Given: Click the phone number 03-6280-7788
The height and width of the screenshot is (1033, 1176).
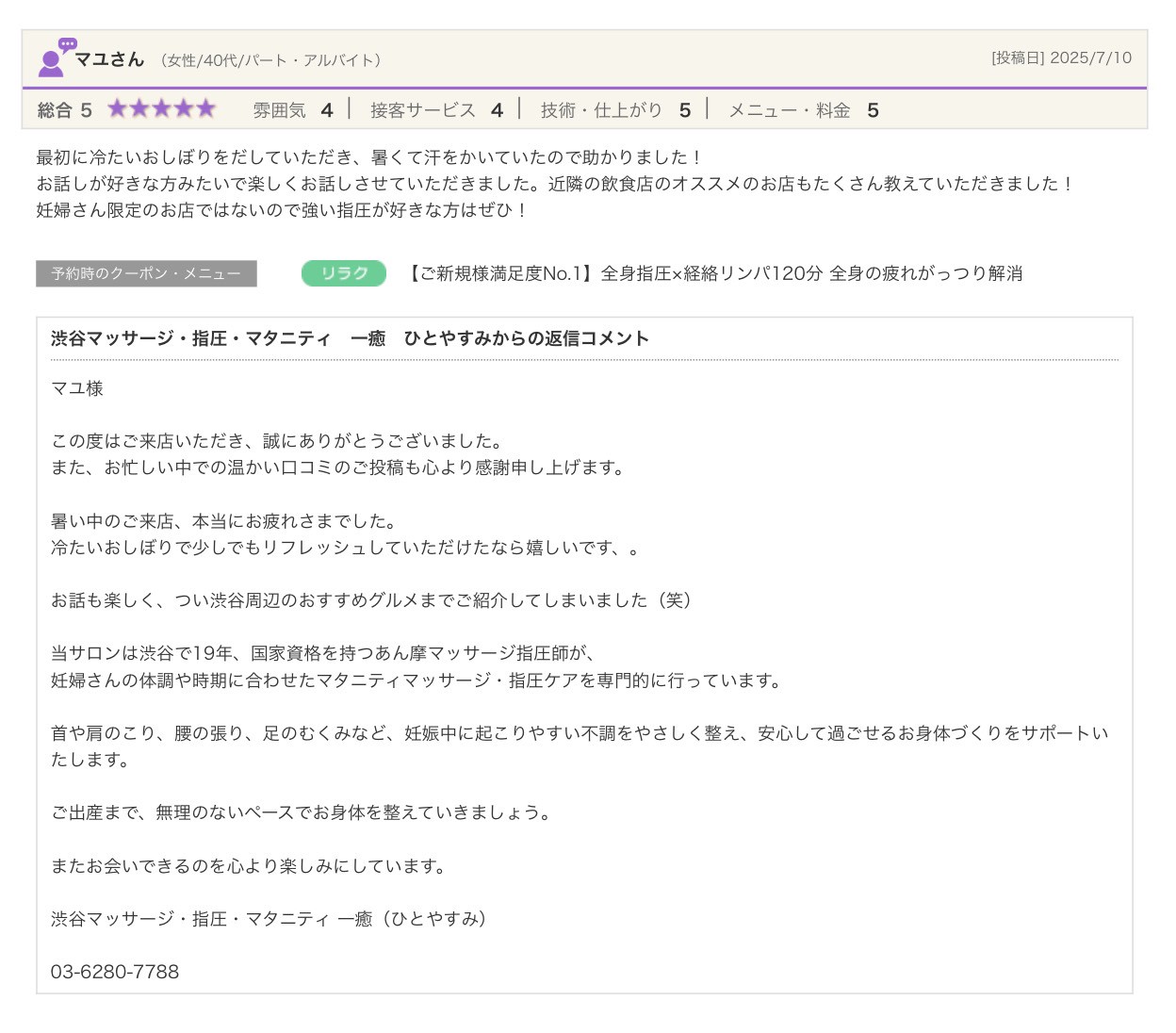Looking at the screenshot, I should [x=115, y=972].
